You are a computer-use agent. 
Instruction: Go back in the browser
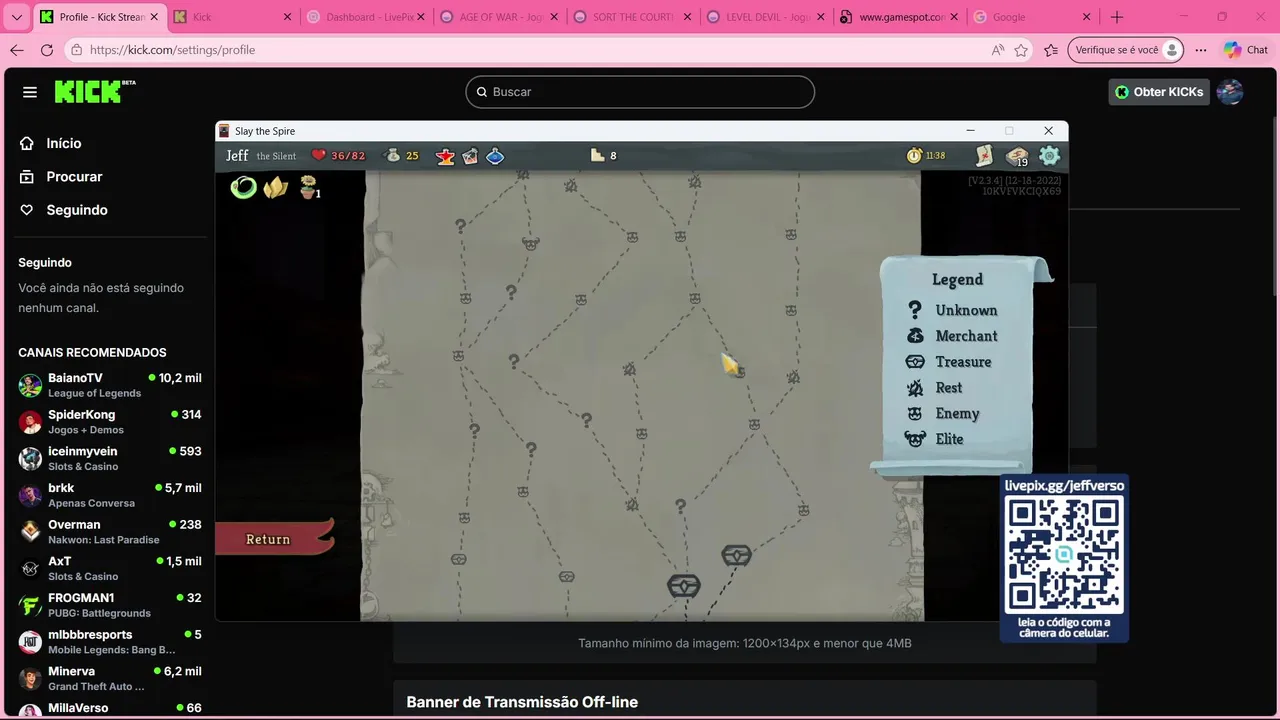click(x=16, y=50)
